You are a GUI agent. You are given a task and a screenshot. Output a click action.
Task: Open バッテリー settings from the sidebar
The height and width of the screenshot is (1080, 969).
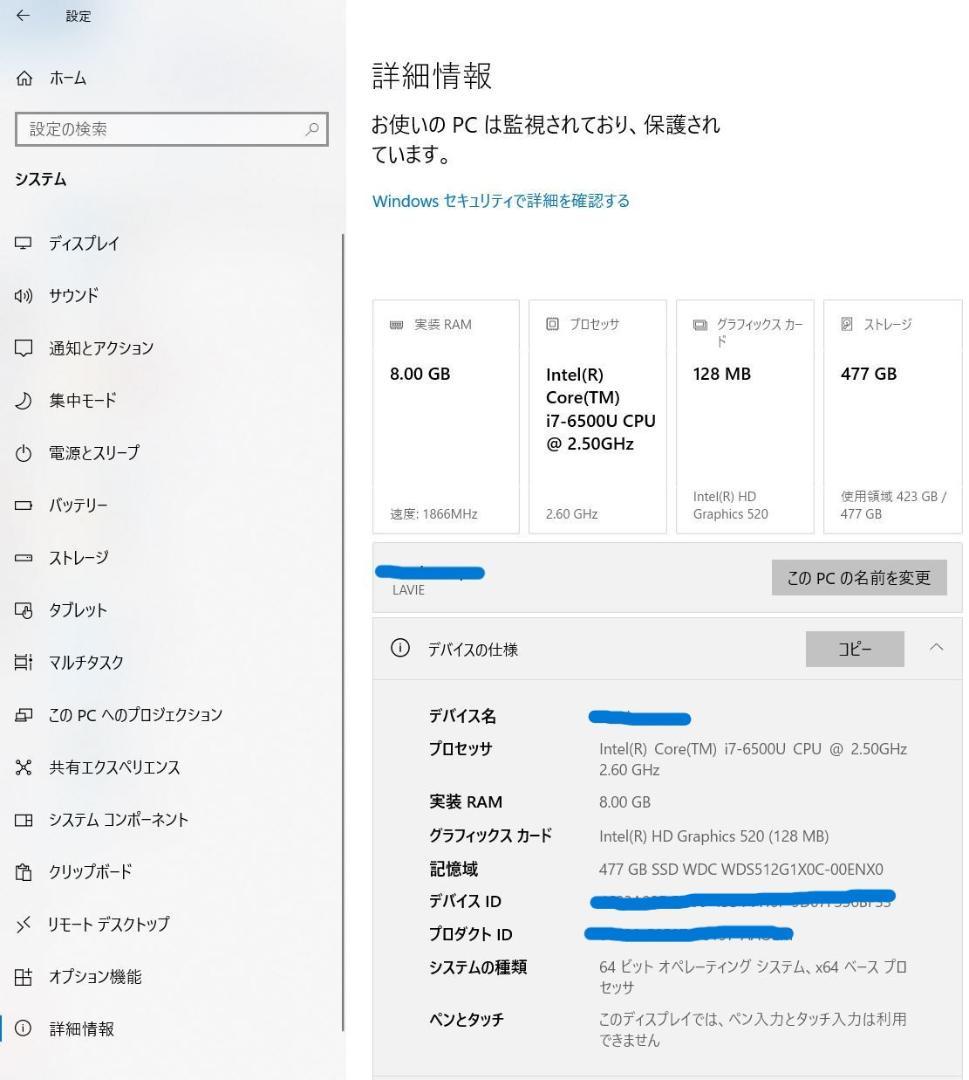(x=76, y=505)
